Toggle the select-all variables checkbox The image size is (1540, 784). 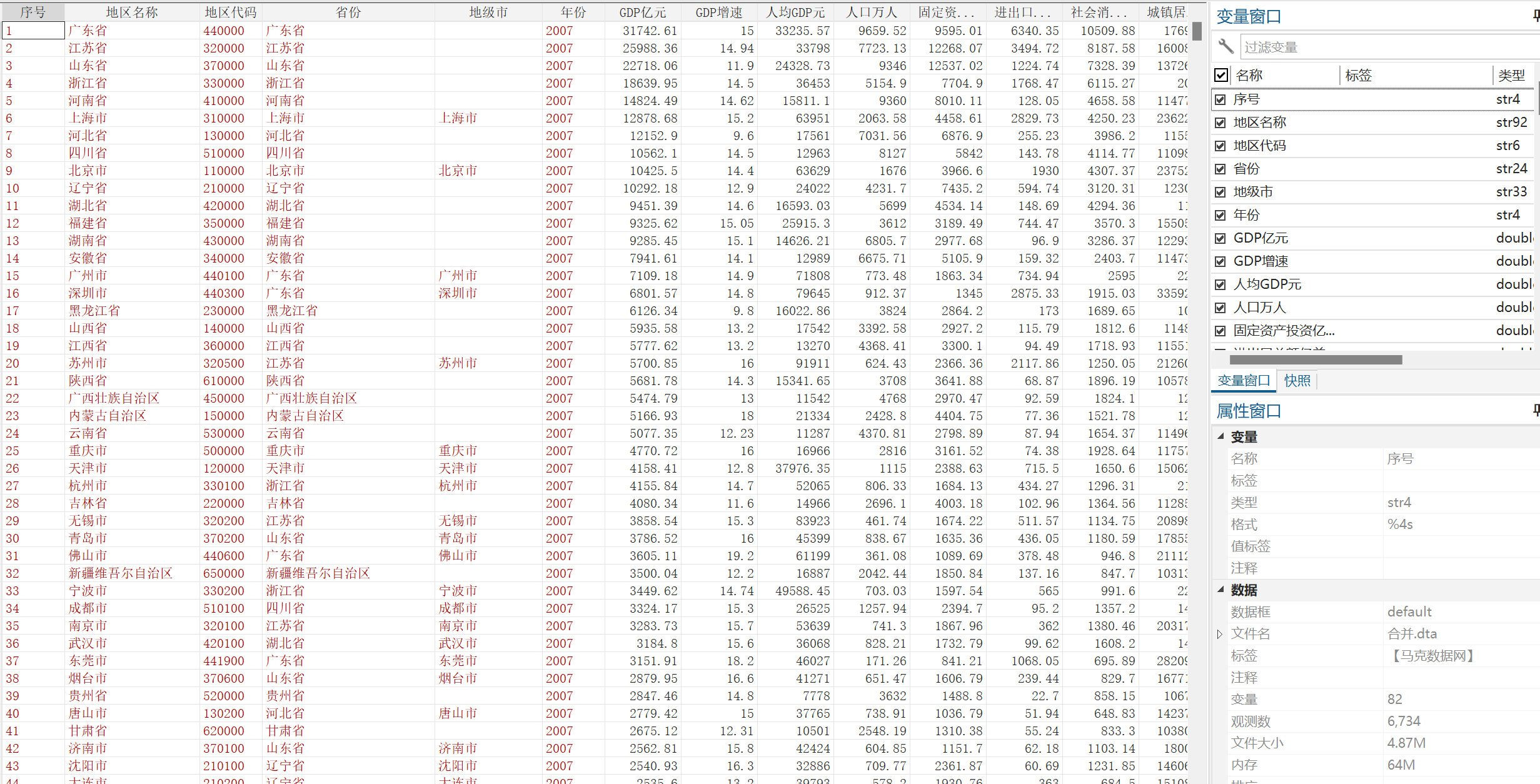[x=1221, y=75]
